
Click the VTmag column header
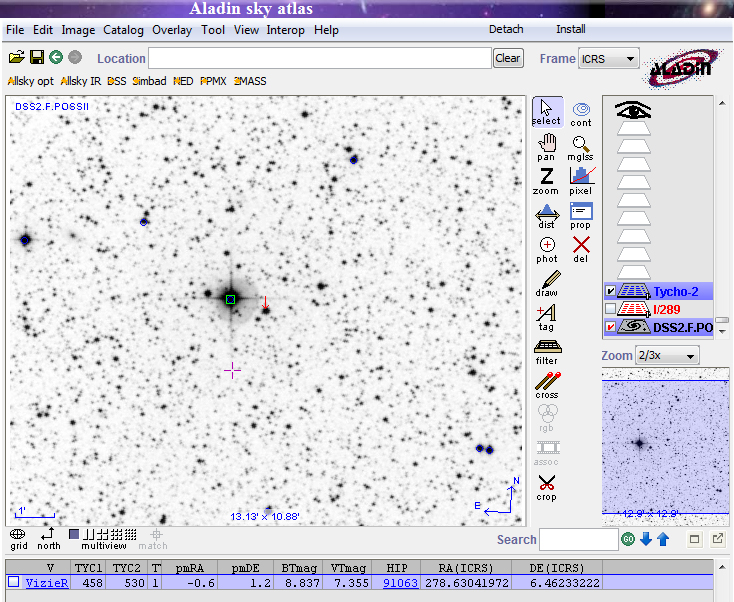[348, 568]
